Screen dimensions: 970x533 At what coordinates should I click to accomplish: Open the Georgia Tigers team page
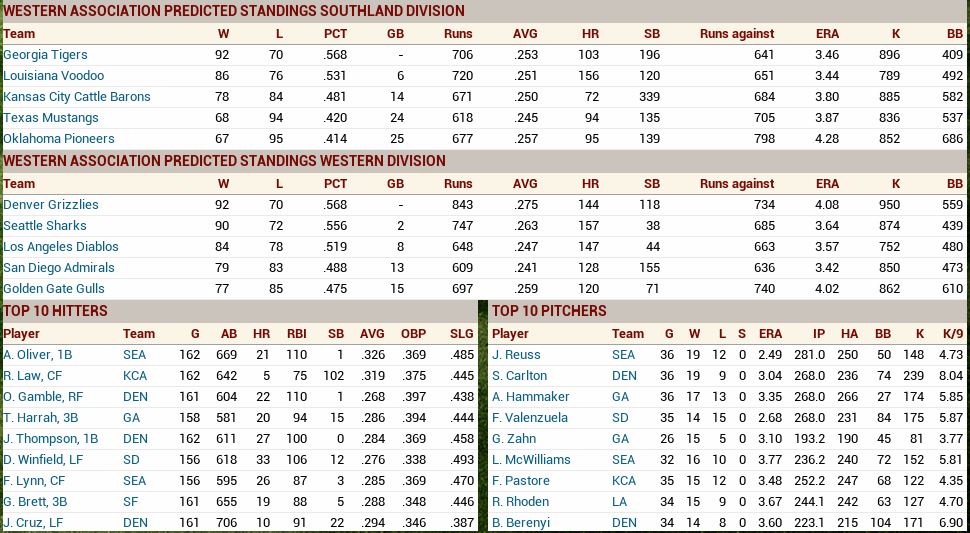coord(45,55)
